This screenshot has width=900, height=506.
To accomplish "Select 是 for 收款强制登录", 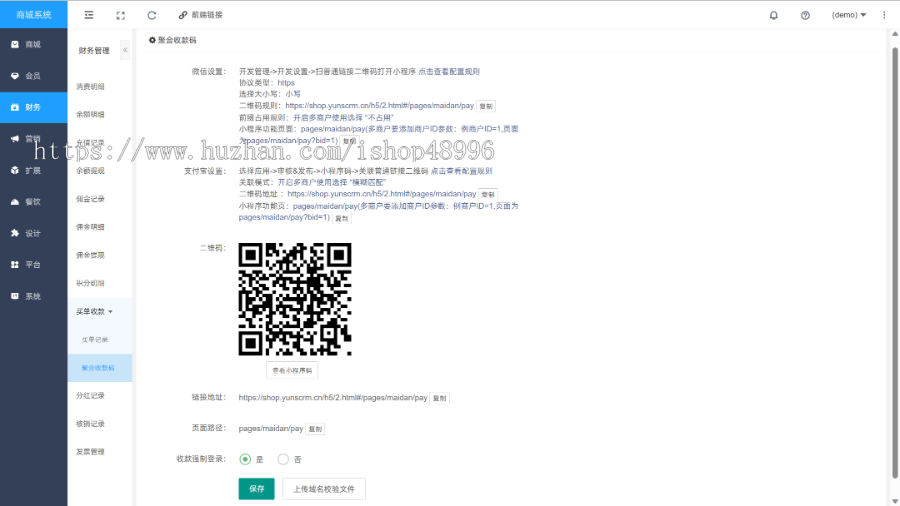I will [245, 459].
